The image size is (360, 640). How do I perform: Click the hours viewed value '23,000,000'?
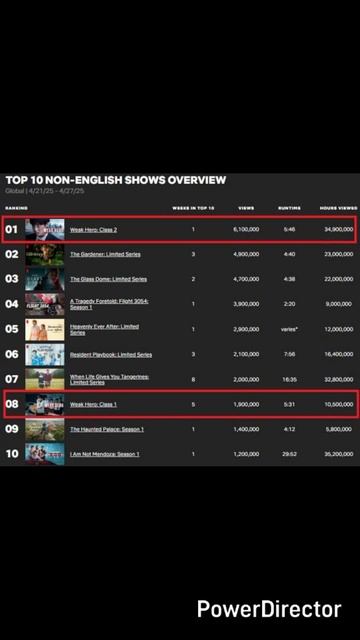[339, 254]
